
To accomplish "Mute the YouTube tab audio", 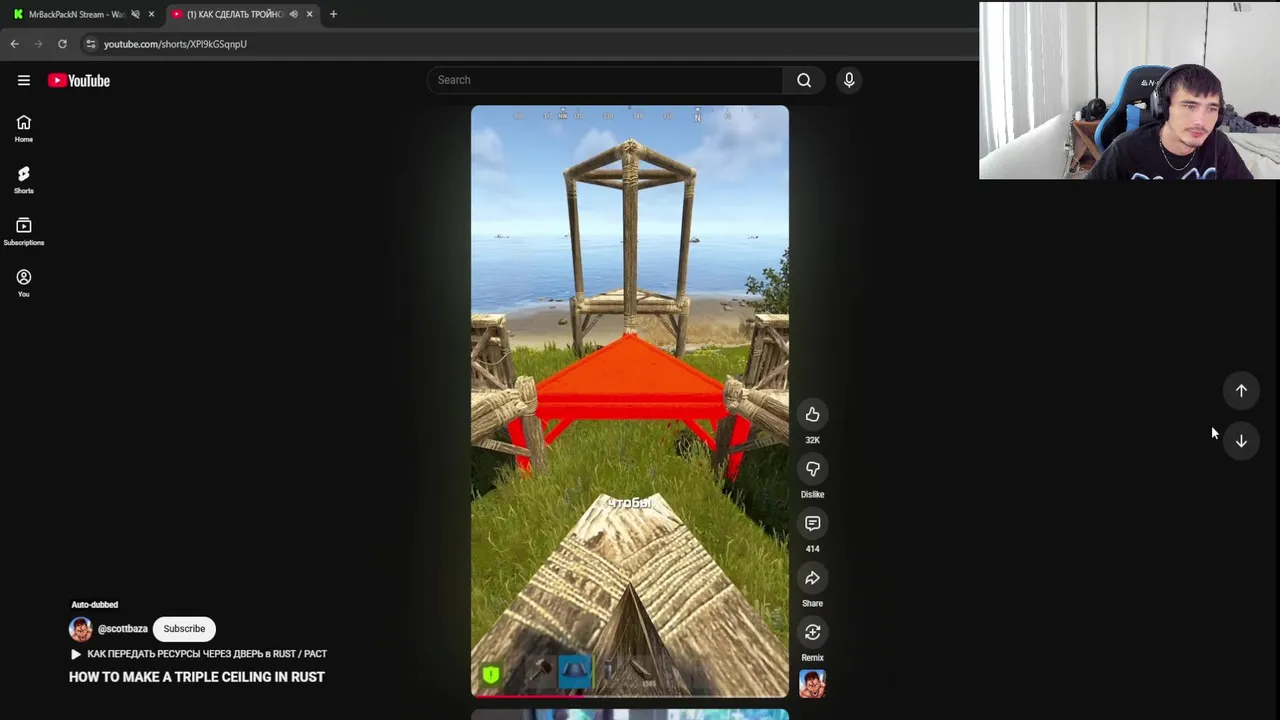I will (293, 14).
